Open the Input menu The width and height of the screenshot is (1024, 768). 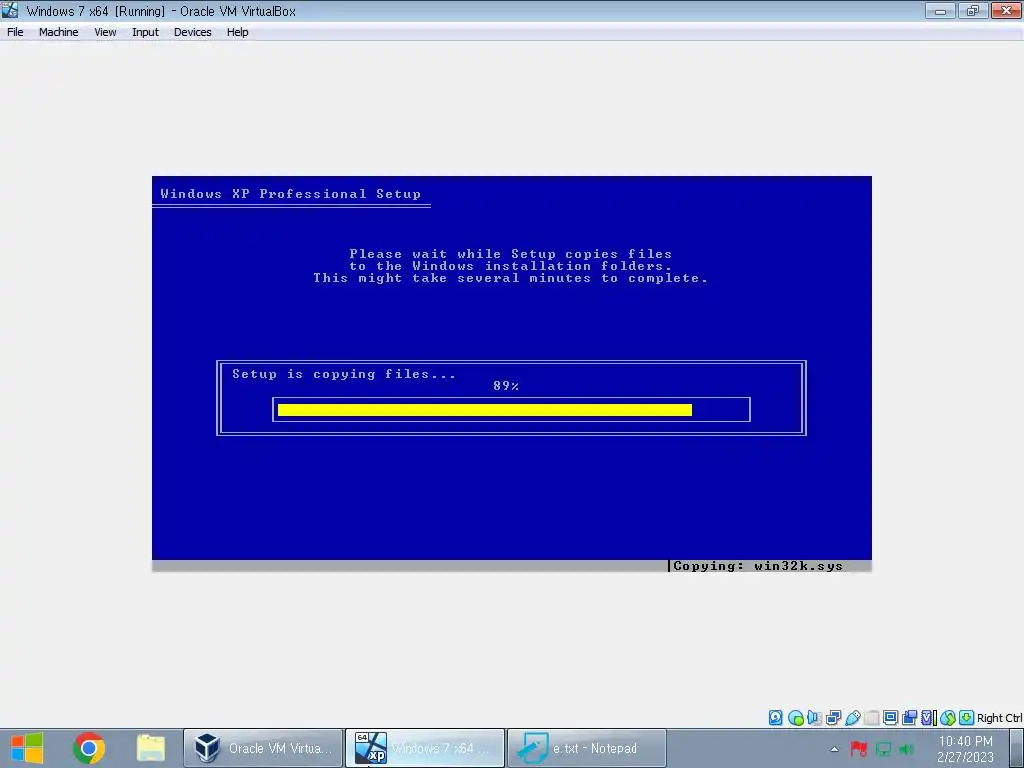(145, 32)
